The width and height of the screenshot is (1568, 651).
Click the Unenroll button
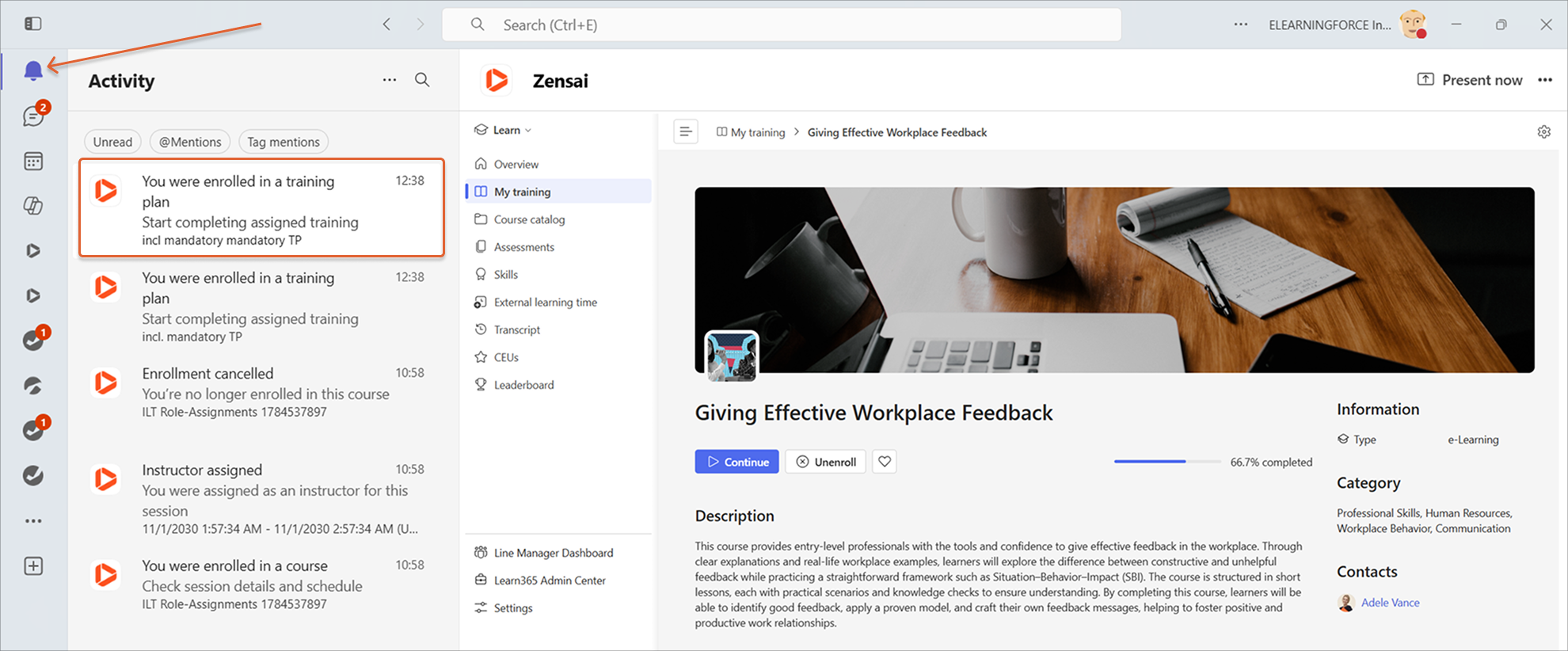pos(825,462)
